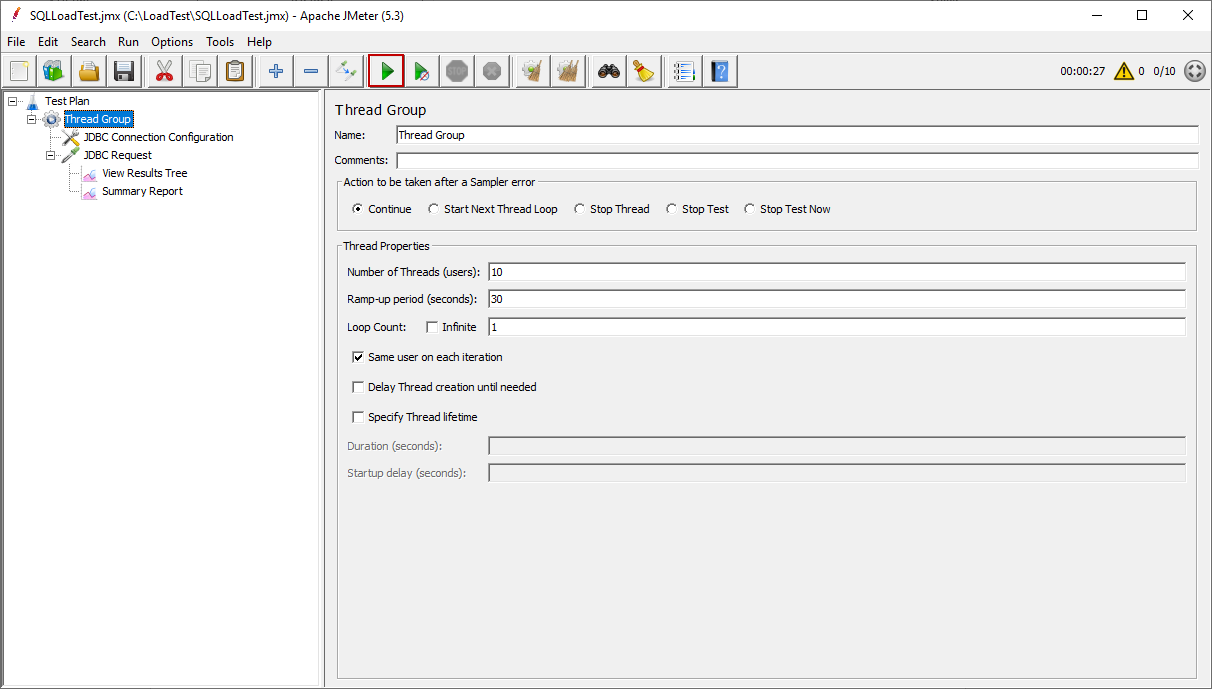Save the test plan with floppy icon

pos(124,71)
